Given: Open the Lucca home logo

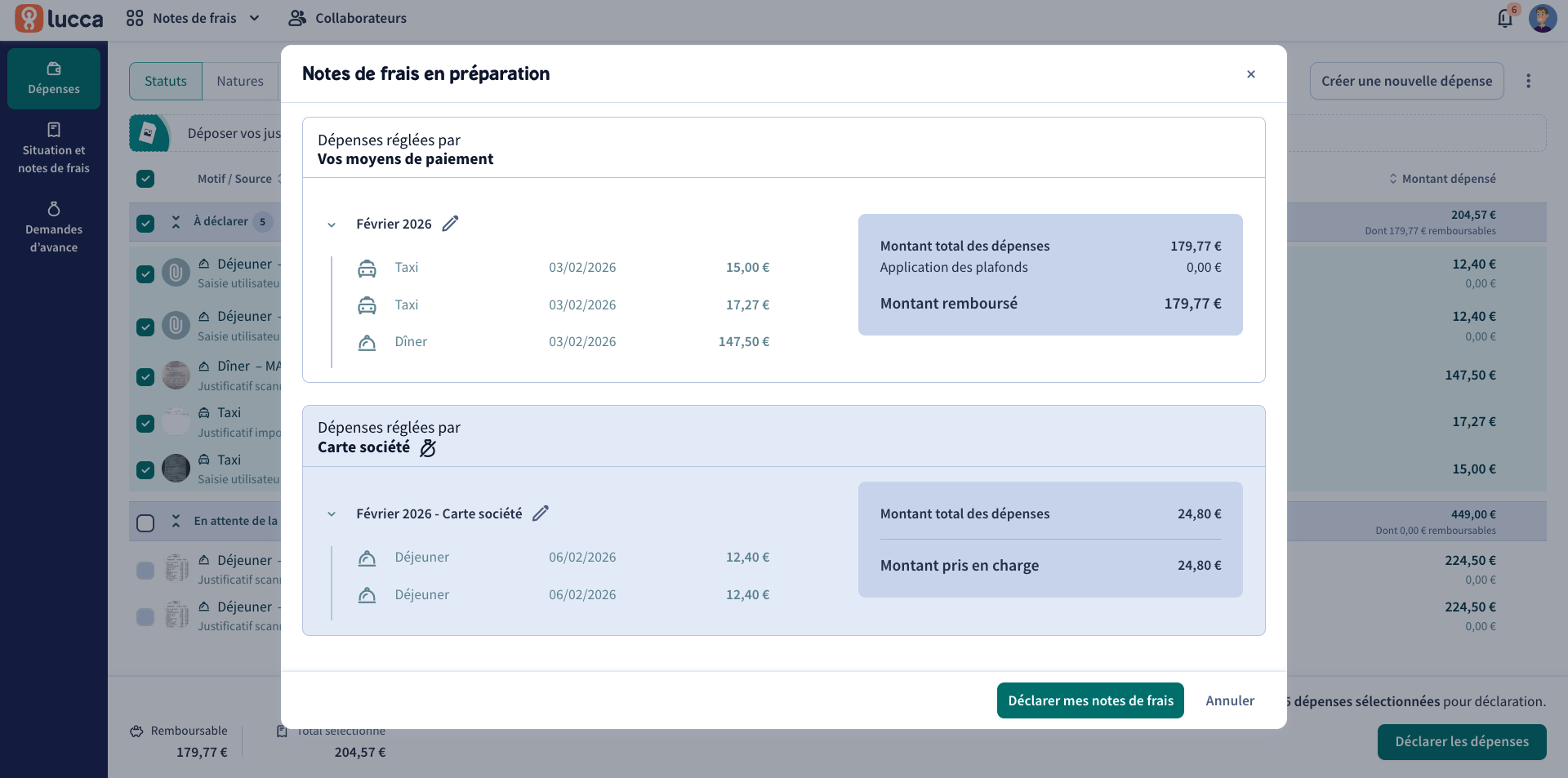Looking at the screenshot, I should [x=59, y=18].
